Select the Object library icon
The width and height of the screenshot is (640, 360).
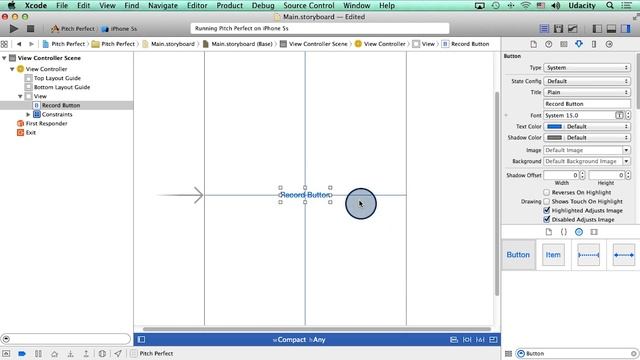coord(579,232)
